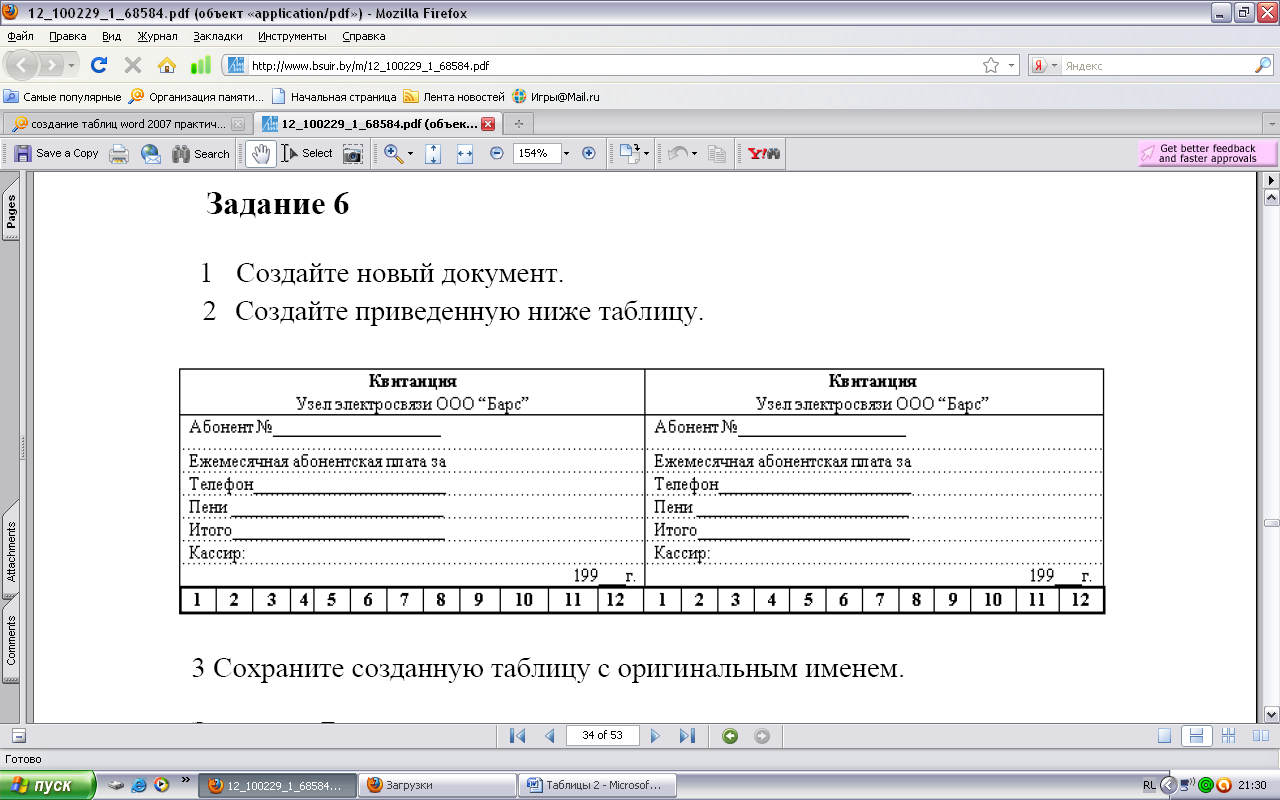The image size is (1280, 800).
Task: Click Fit Width icon
Action: pos(464,153)
